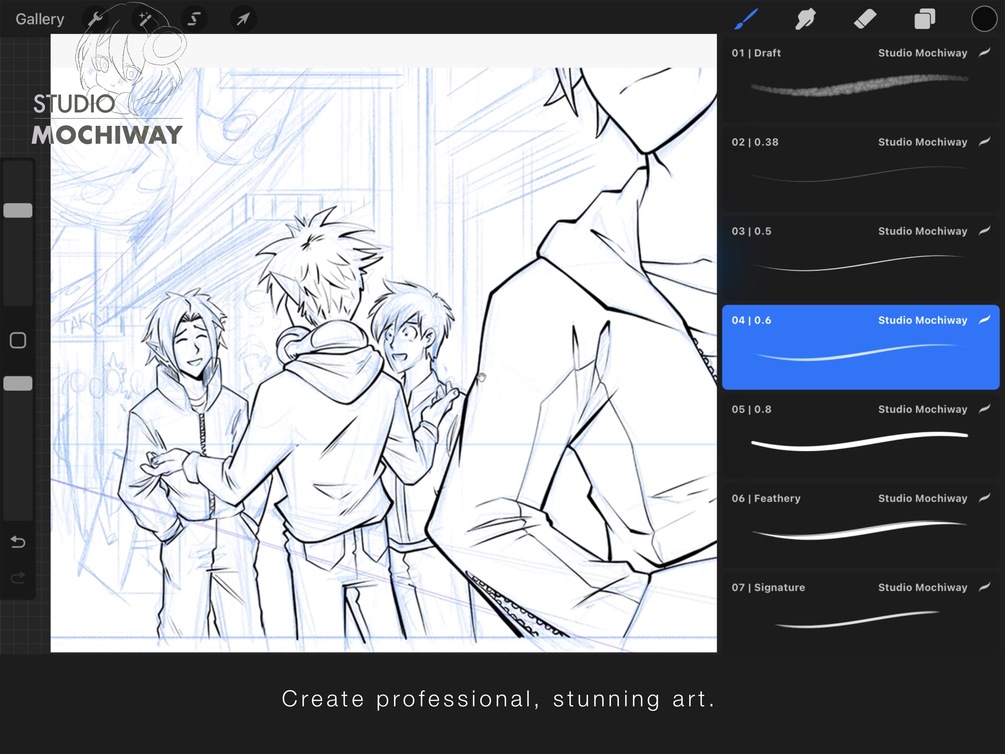Screen dimensions: 1005x754
Task: Click the stroke icon on the 0.8 brush row
Action: (x=984, y=409)
